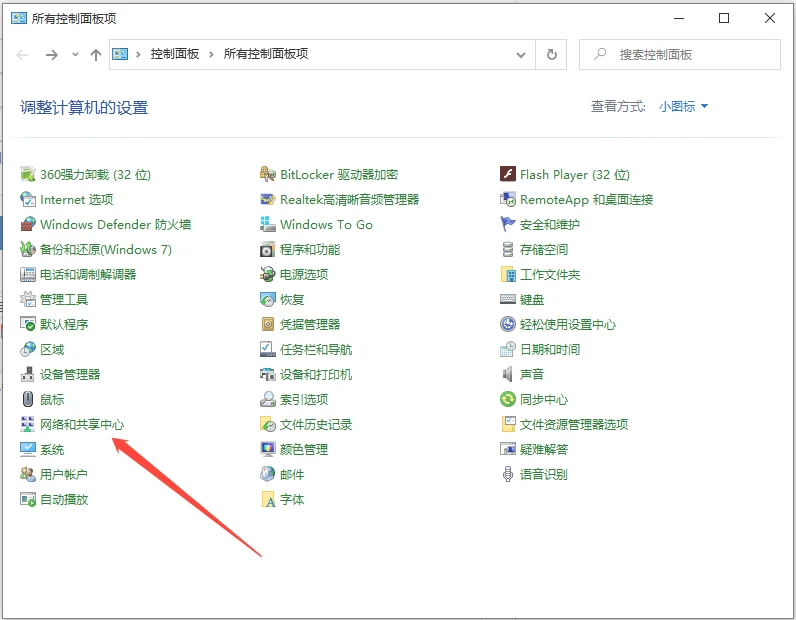The width and height of the screenshot is (796, 620).
Task: Open the recent locations dropdown arrow
Action: pos(75,54)
